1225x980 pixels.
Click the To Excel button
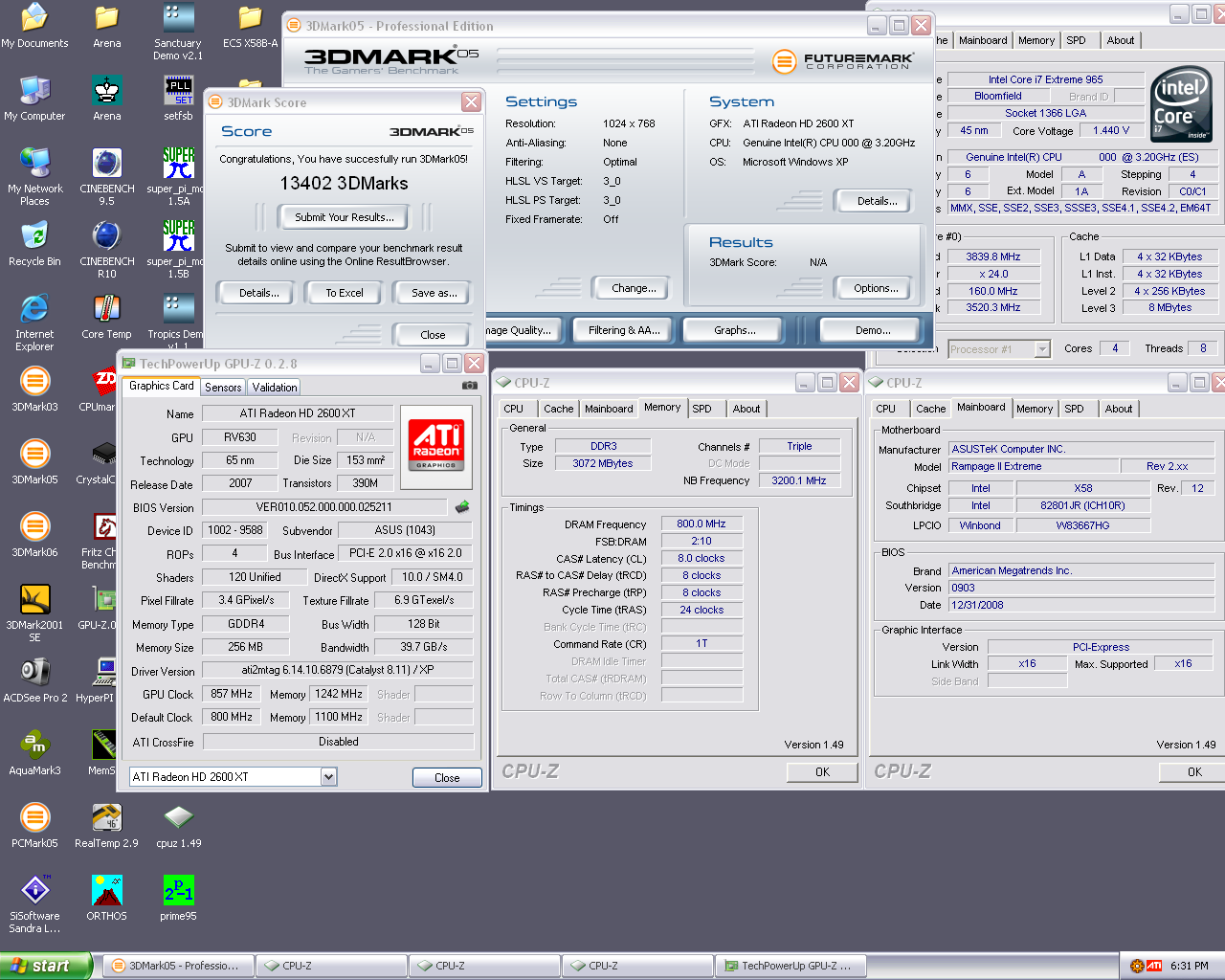pyautogui.click(x=344, y=293)
